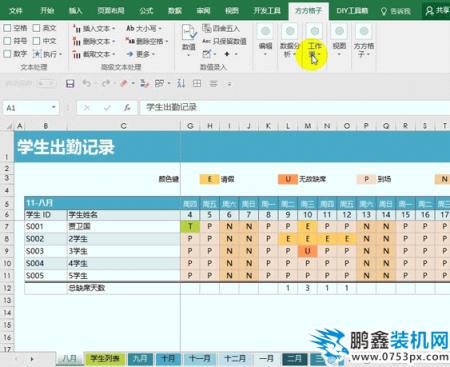Click the Redo arrow icon
The width and height of the screenshot is (450, 367).
(106, 83)
